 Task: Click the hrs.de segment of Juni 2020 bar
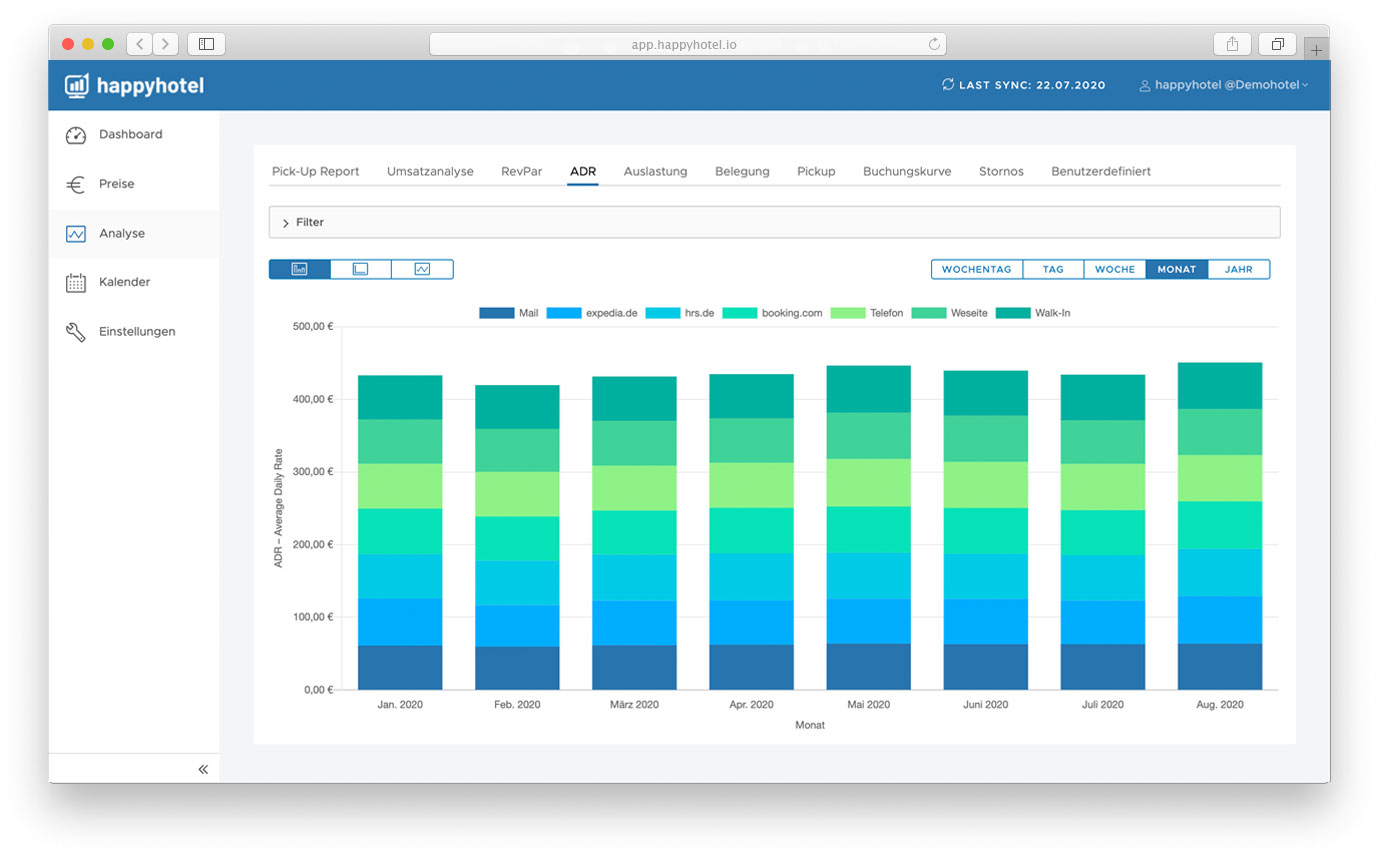click(x=985, y=577)
